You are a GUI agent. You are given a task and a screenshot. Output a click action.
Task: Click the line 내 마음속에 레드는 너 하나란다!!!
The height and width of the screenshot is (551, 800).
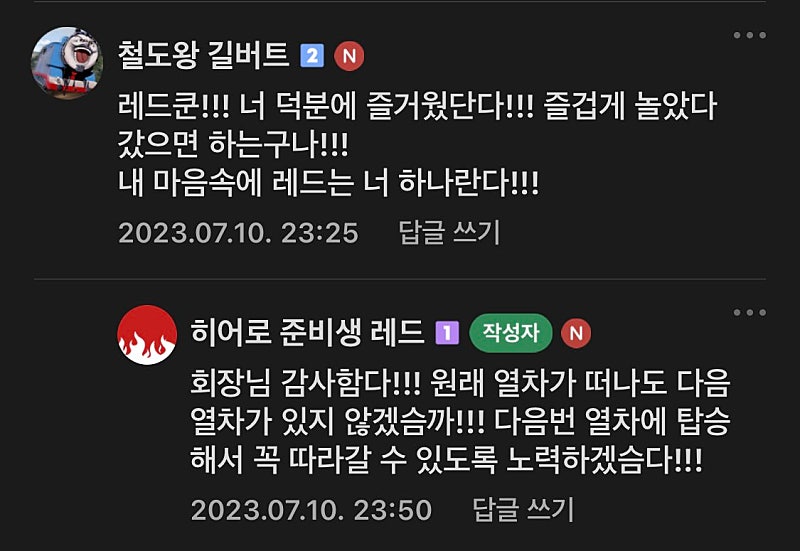(x=328, y=183)
